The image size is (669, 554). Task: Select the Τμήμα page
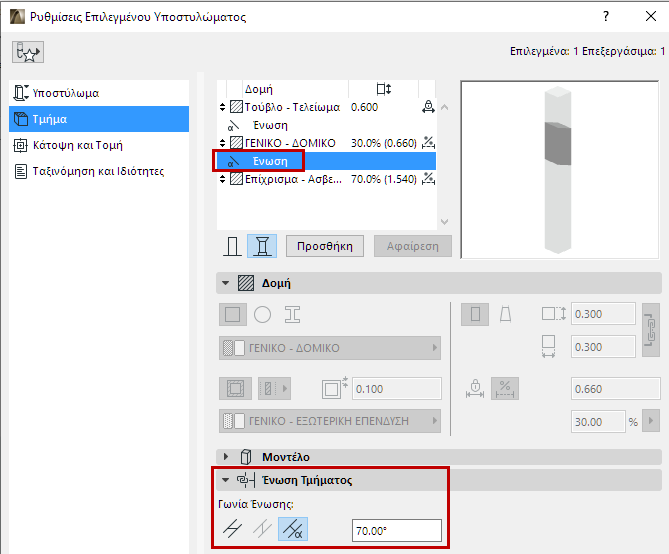[x=99, y=119]
